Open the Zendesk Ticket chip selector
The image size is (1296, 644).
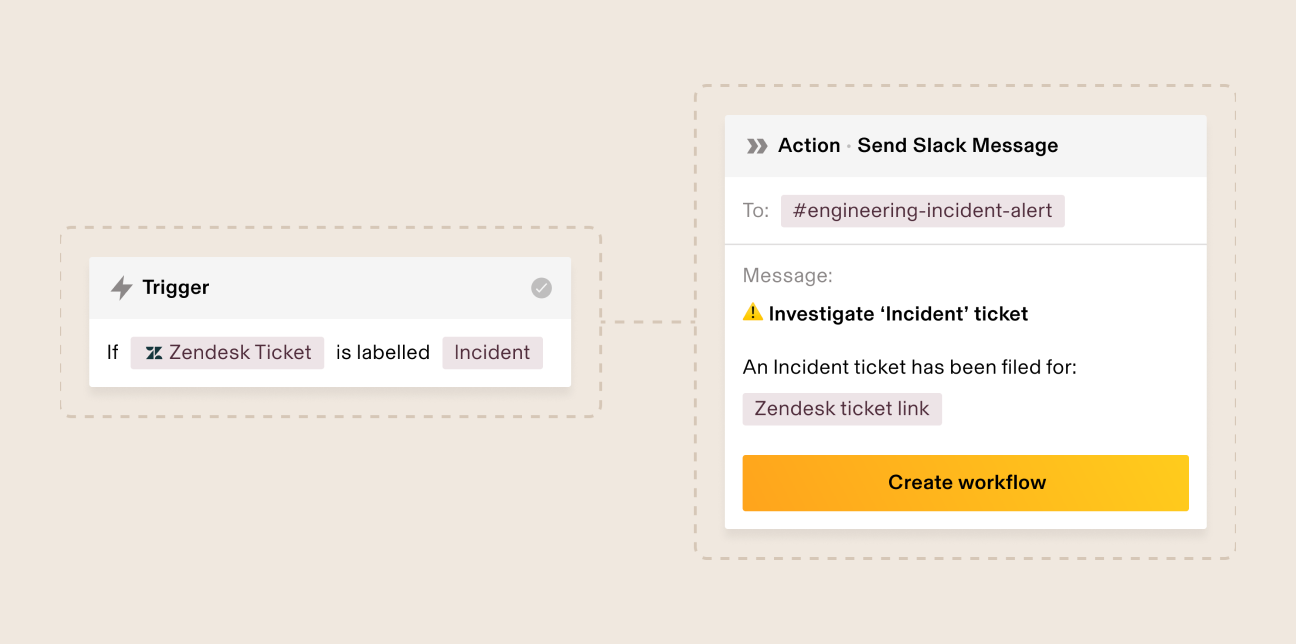tap(227, 353)
